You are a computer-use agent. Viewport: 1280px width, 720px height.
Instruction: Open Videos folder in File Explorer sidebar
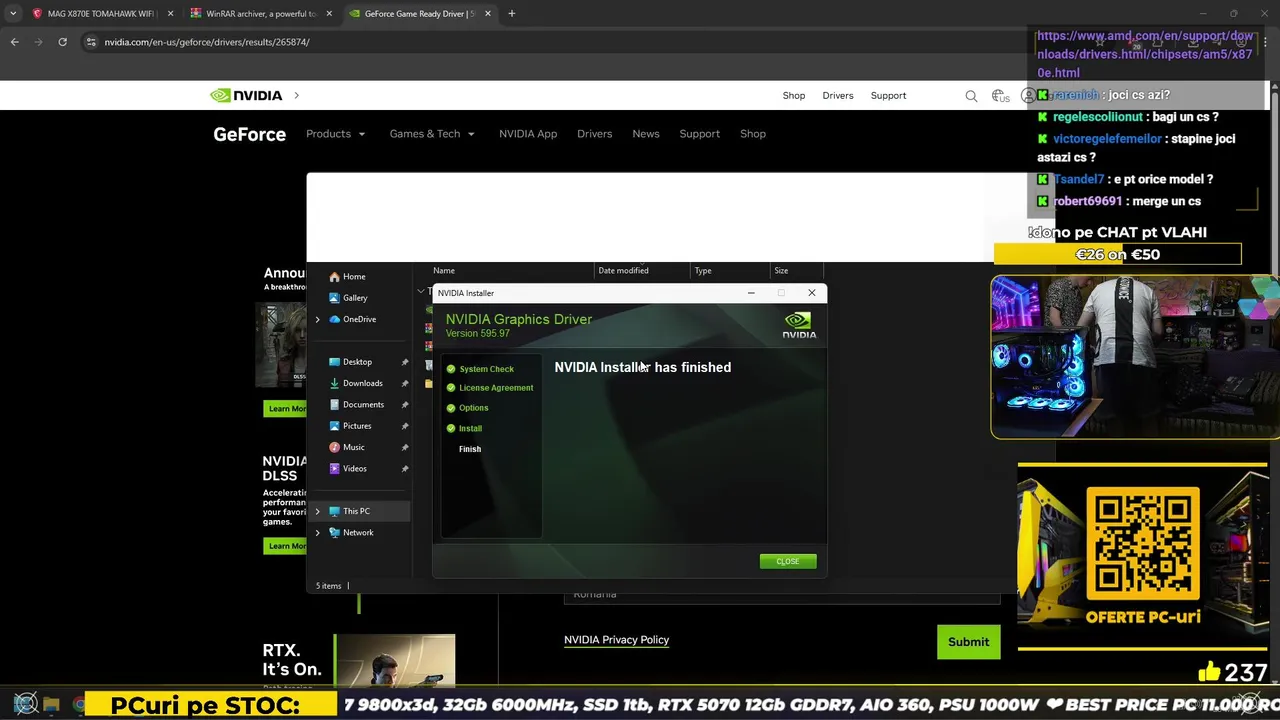pyautogui.click(x=348, y=469)
